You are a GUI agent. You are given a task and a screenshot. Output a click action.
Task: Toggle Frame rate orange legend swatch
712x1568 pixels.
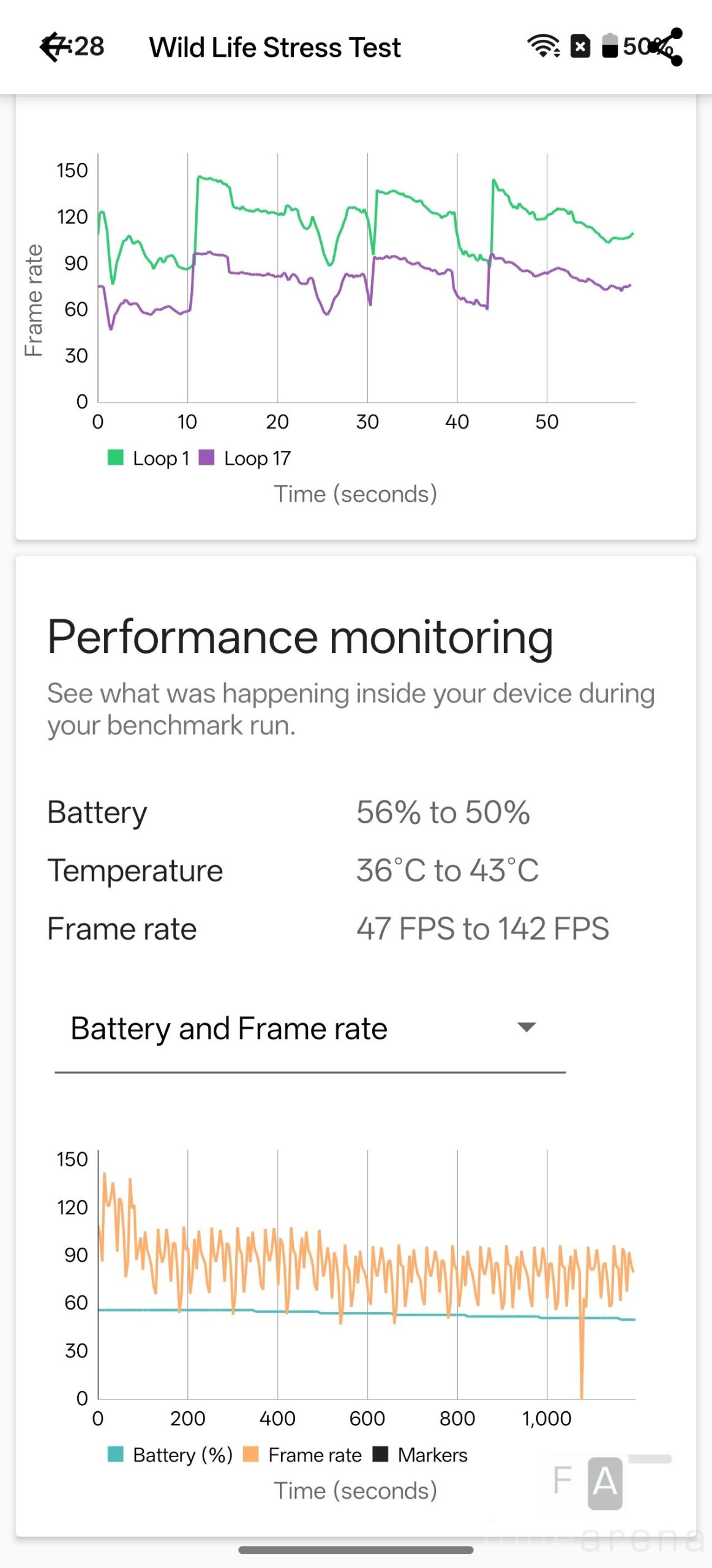(x=251, y=1454)
